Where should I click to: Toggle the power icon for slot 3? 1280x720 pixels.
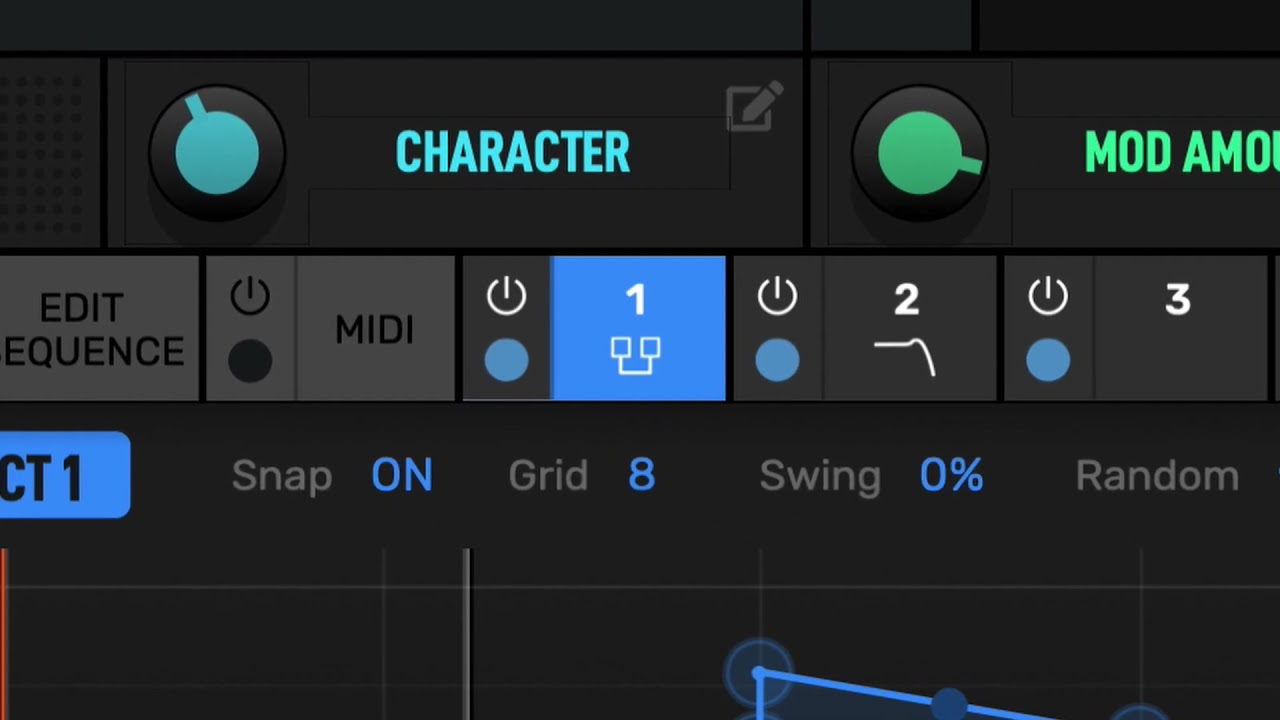pos(1048,297)
